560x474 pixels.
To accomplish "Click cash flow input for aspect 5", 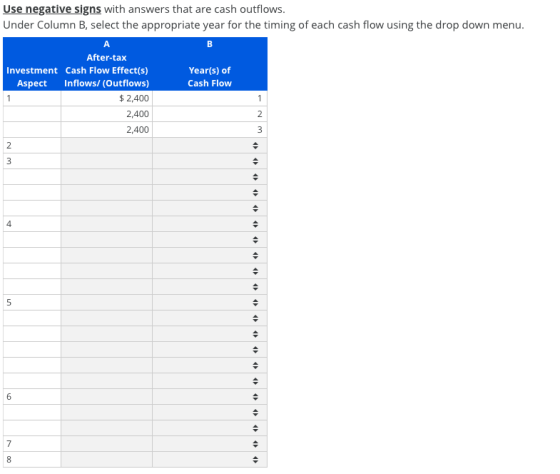I will pyautogui.click(x=107, y=303).
